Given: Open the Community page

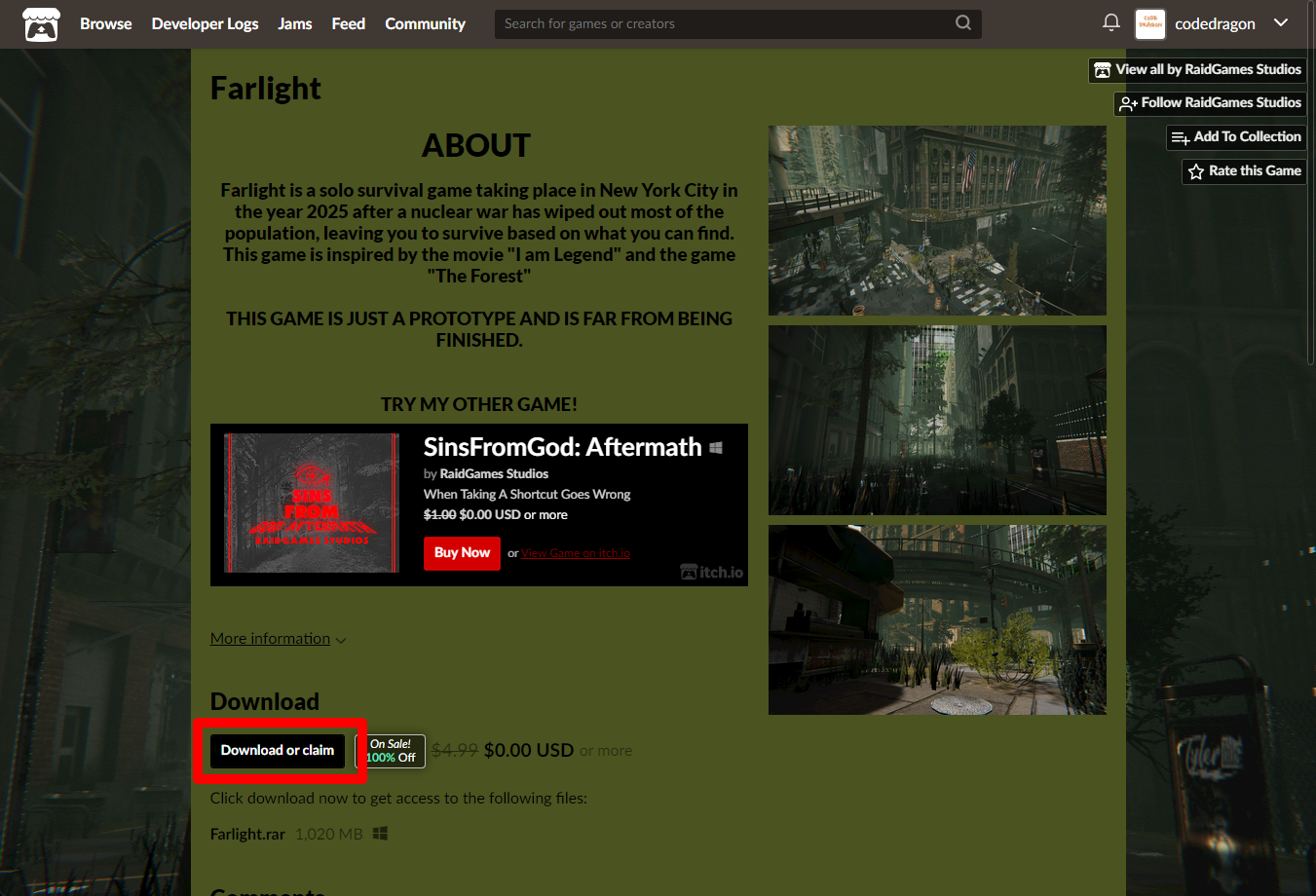Looking at the screenshot, I should (x=425, y=23).
